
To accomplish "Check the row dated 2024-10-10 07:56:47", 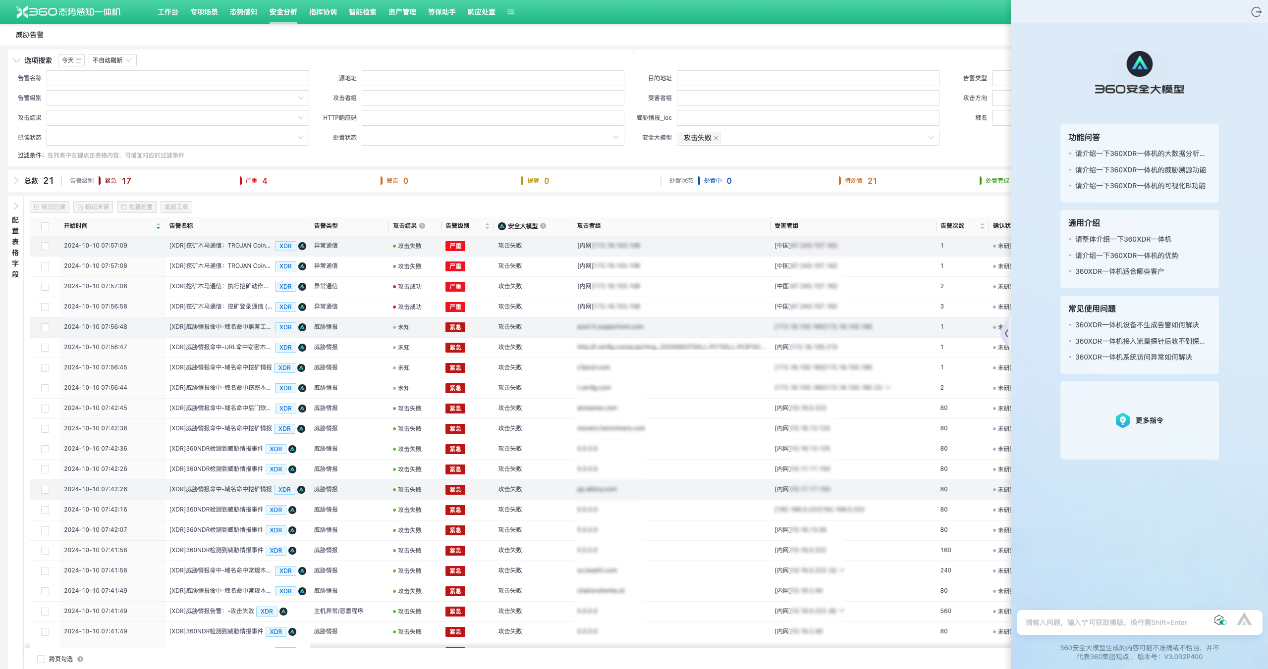I will (x=45, y=347).
